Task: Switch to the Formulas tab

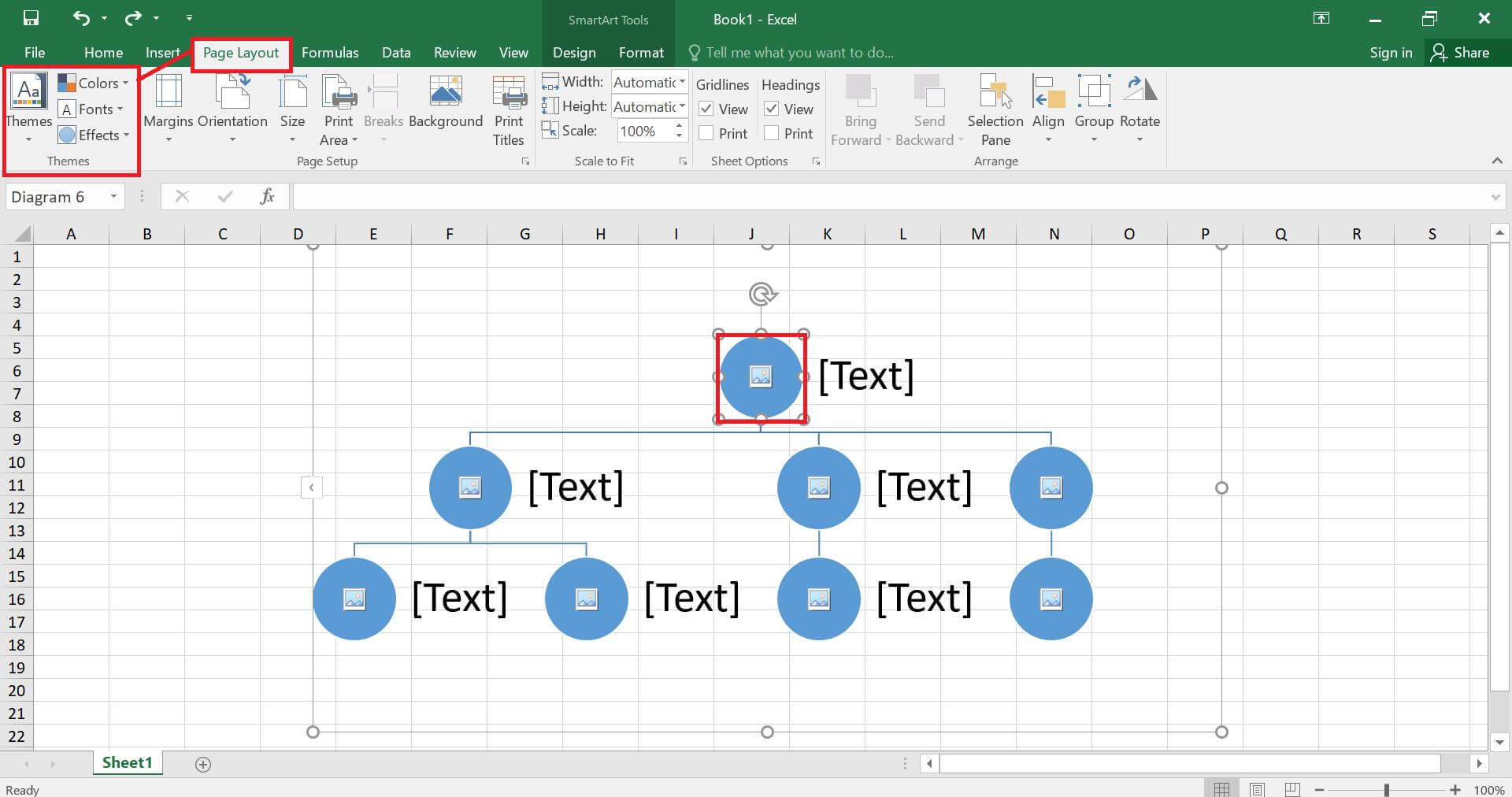Action: click(x=330, y=53)
